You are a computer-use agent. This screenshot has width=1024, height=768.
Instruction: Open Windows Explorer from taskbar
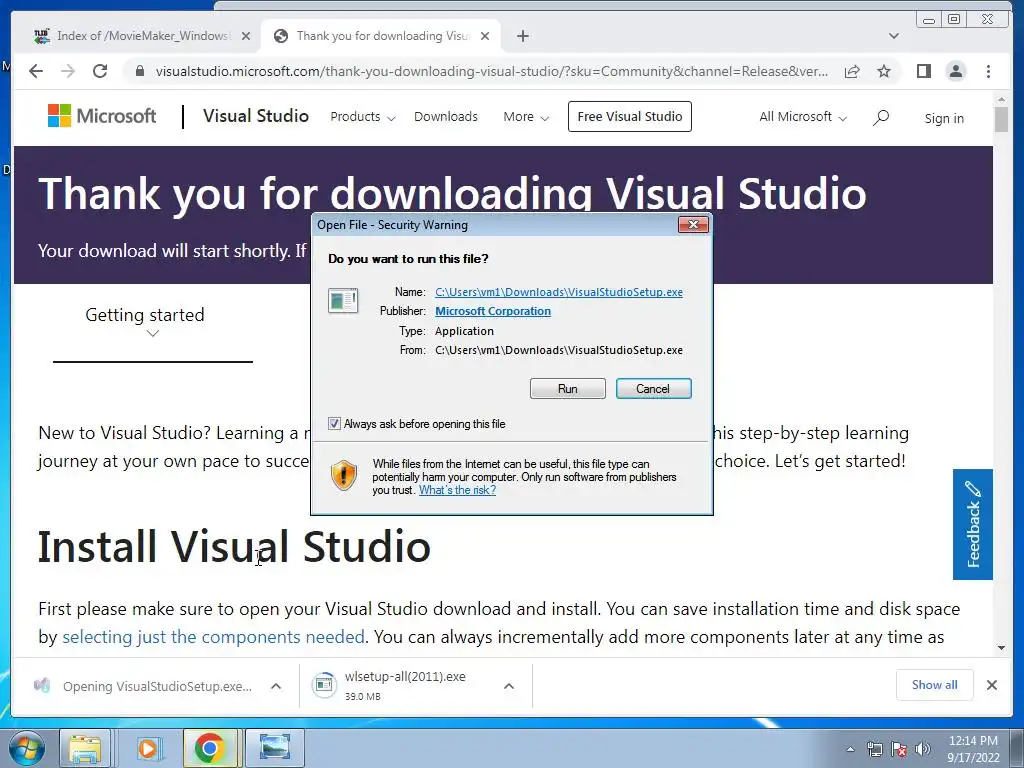point(85,748)
